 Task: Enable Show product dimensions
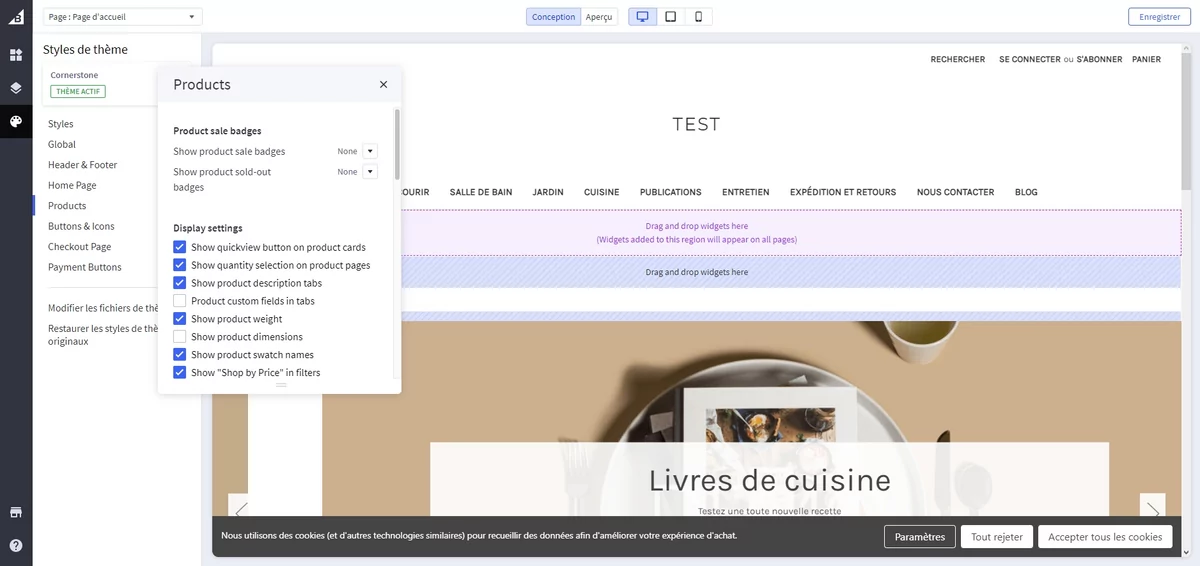pyautogui.click(x=180, y=337)
